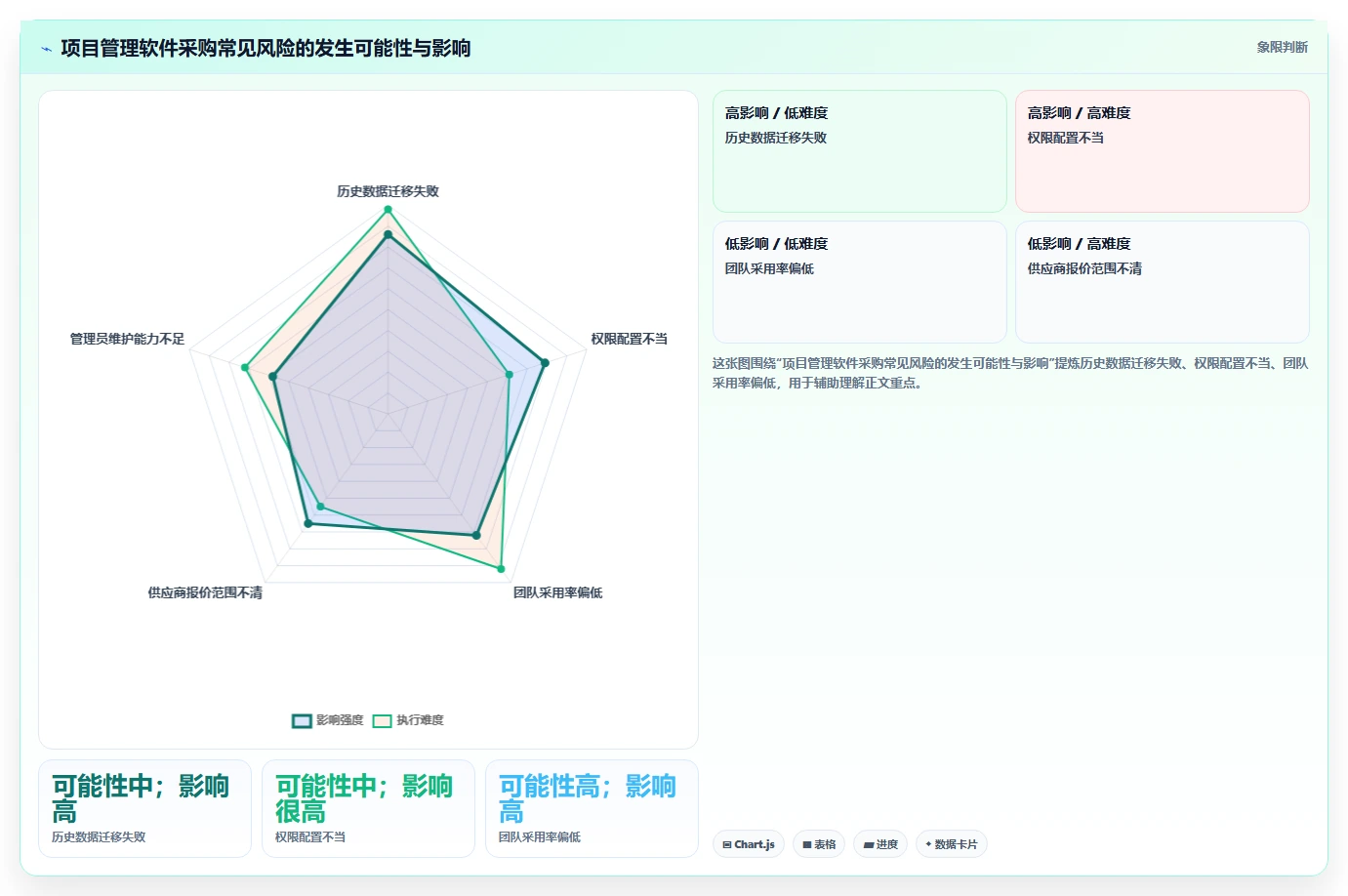The width and height of the screenshot is (1348, 896).
Task: Toggle the 执行难度 legend series
Action: point(408,720)
